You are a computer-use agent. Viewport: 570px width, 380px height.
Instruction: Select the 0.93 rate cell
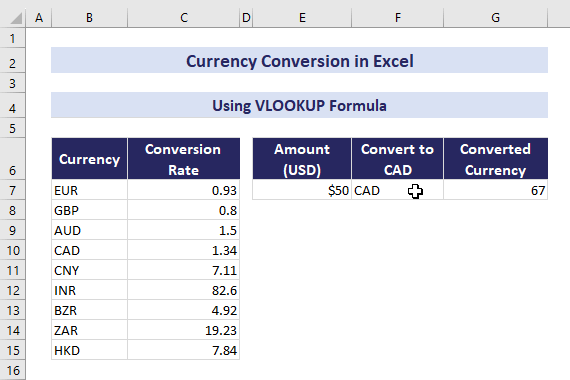[x=184, y=189]
